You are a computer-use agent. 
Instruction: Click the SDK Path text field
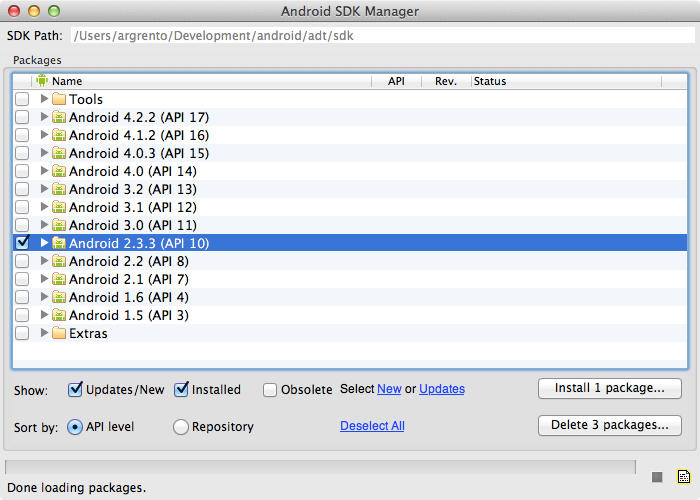point(380,35)
